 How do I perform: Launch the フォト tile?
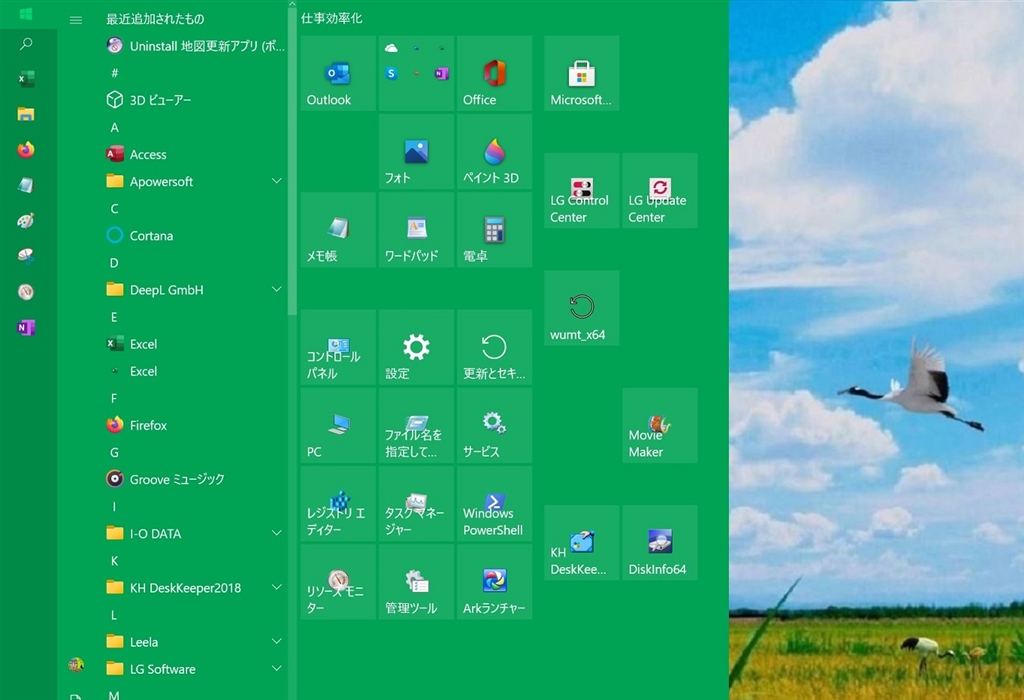[416, 151]
